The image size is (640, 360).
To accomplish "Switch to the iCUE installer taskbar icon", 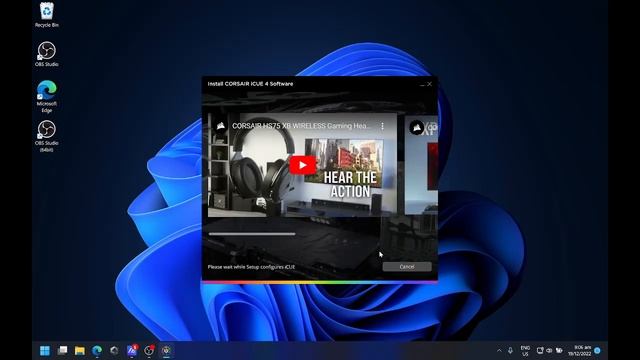I will 167,351.
